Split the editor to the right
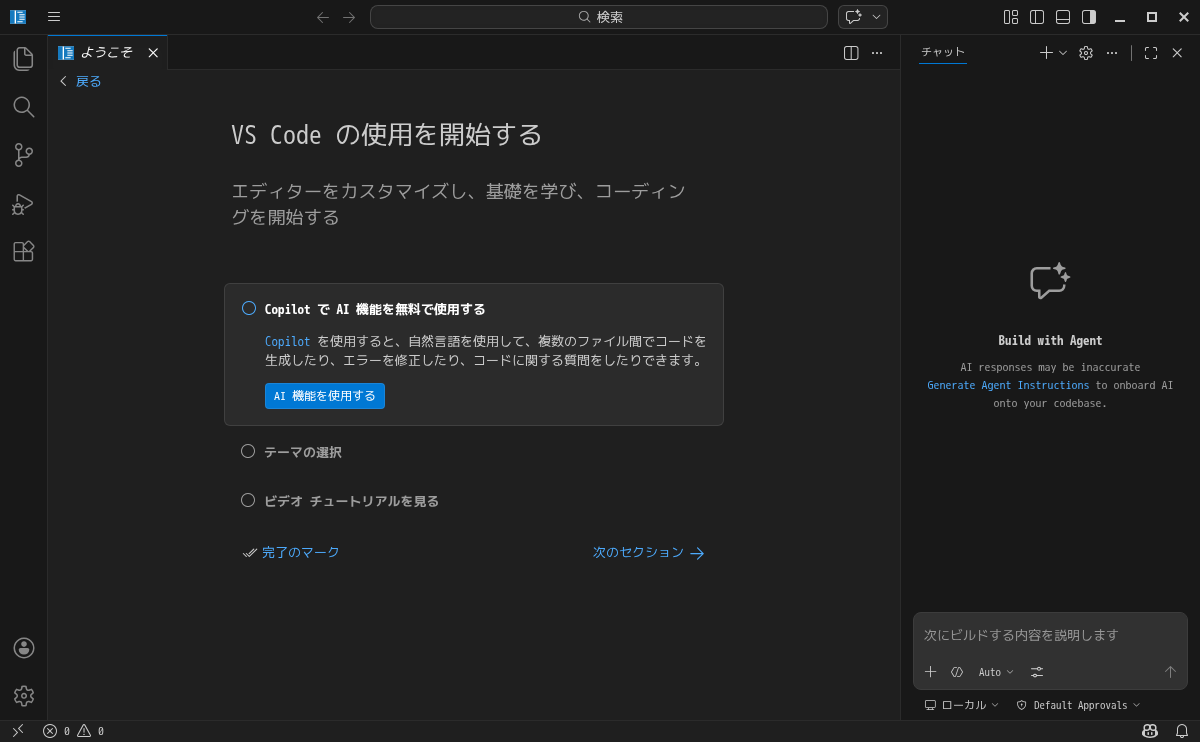1200x742 pixels. (x=851, y=53)
